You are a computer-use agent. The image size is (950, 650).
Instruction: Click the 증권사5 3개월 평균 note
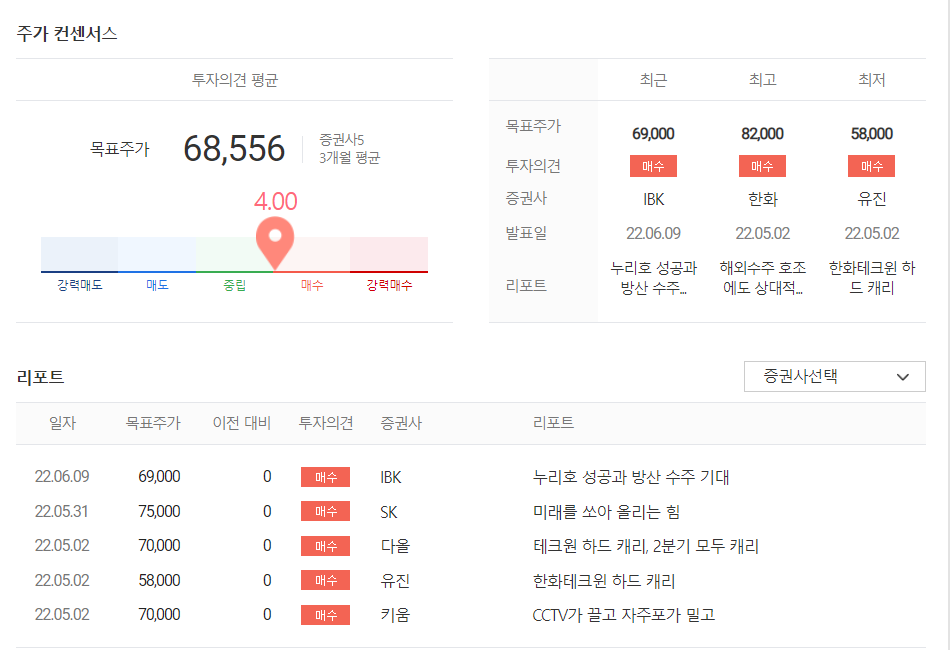coord(350,149)
